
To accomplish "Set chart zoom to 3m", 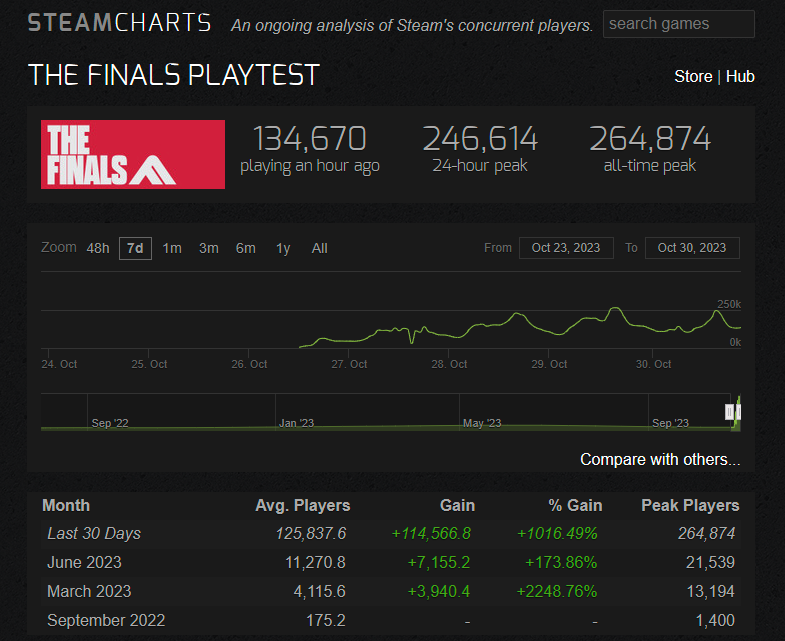I will coord(209,248).
